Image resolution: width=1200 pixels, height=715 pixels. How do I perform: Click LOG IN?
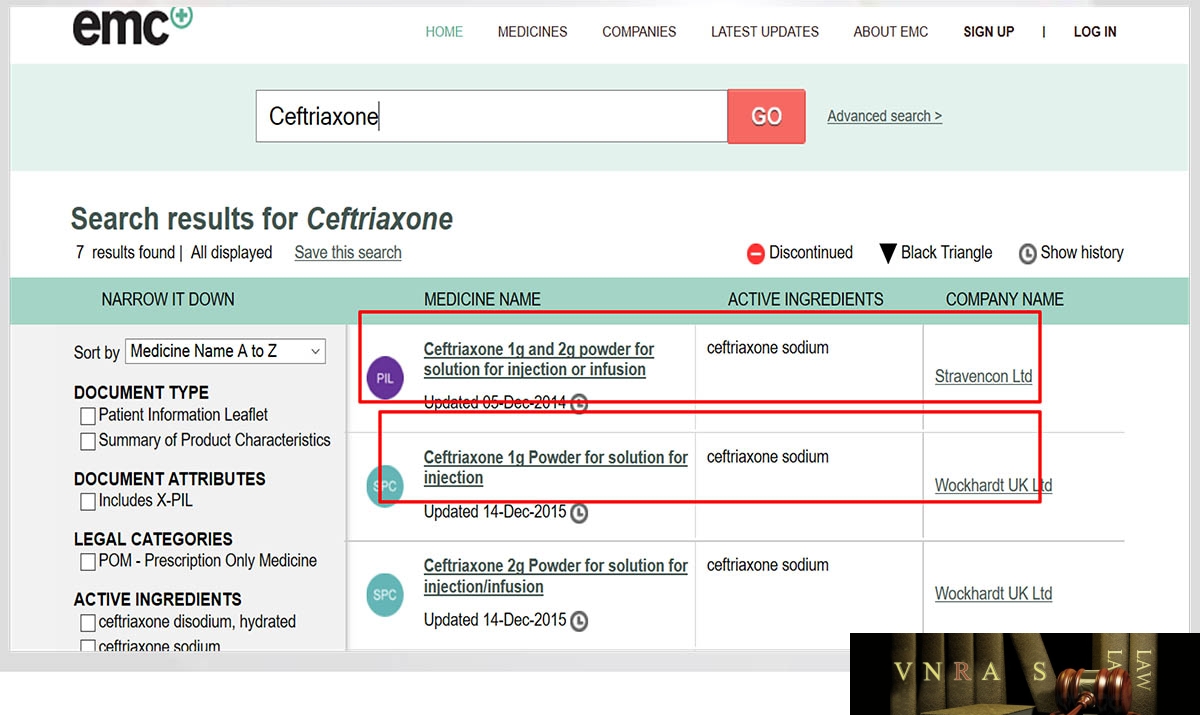pyautogui.click(x=1095, y=32)
